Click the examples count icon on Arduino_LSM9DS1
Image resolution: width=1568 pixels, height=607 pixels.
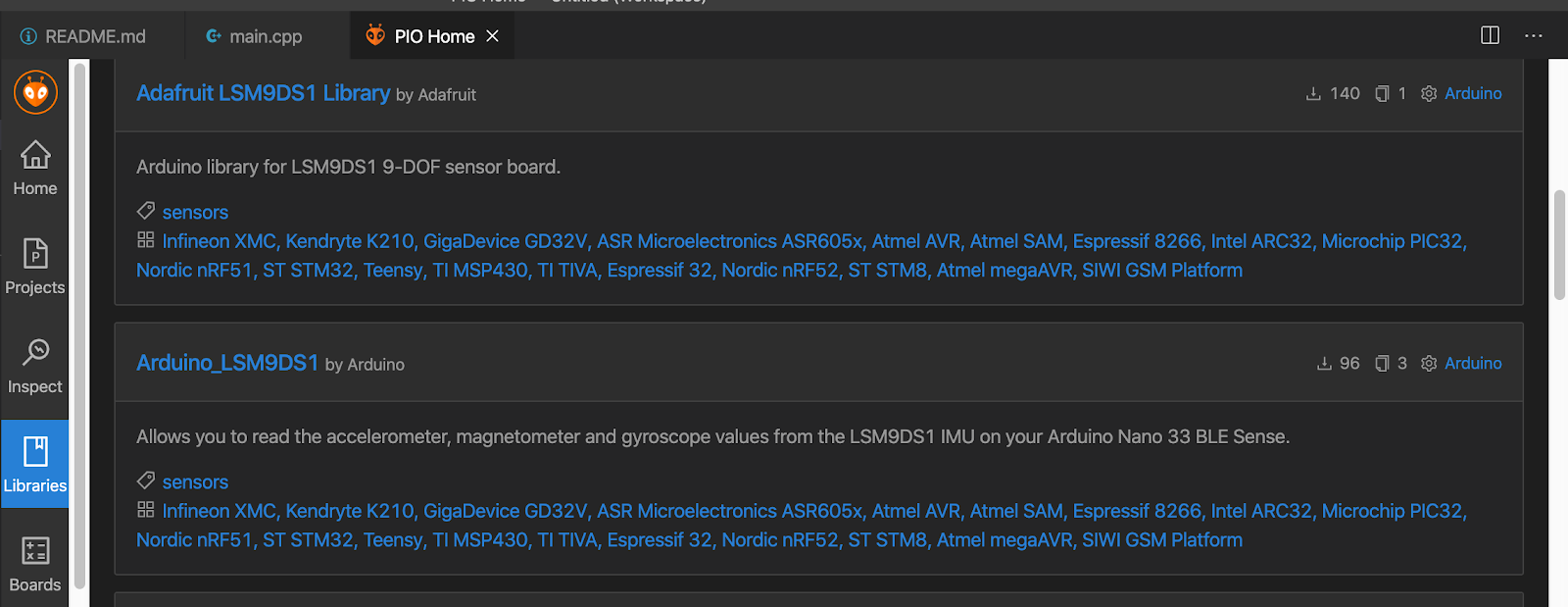tap(1382, 364)
